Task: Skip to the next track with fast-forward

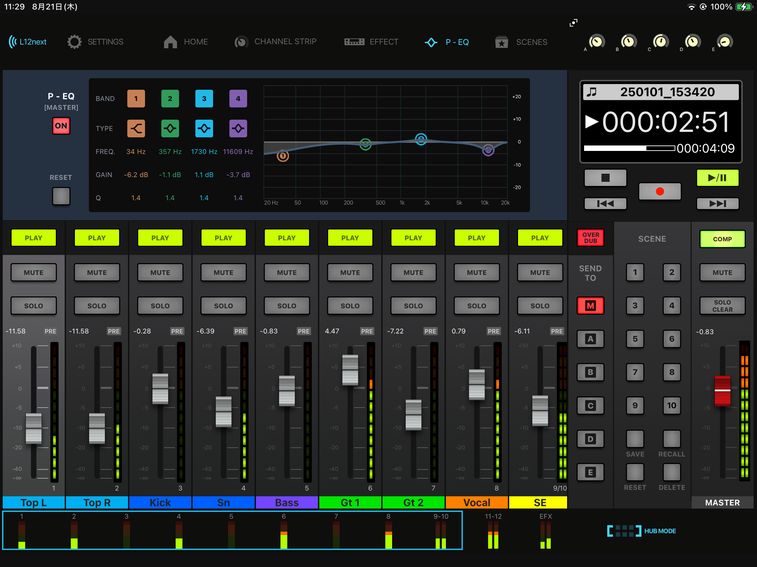Action: (x=717, y=204)
